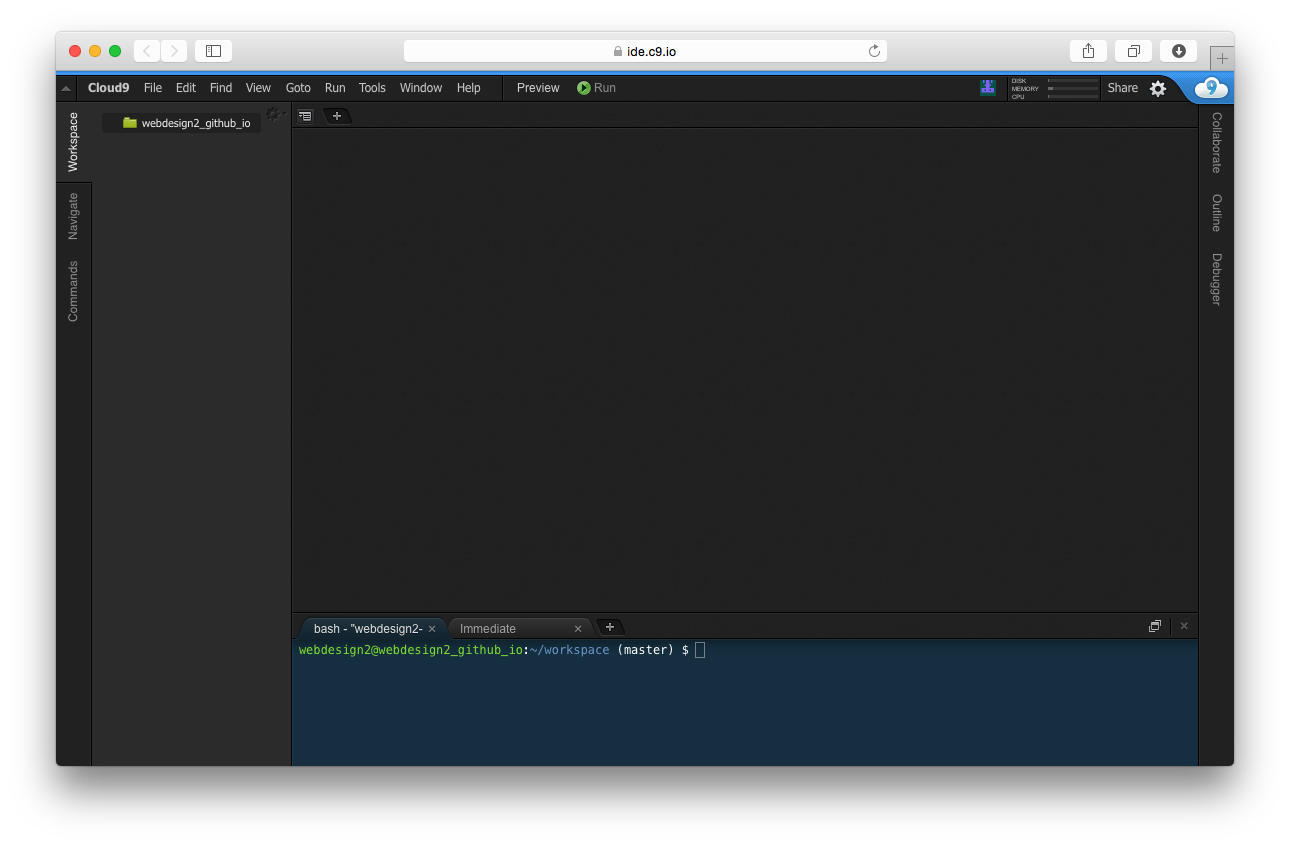
Task: Open the Tools menu
Action: pyautogui.click(x=372, y=88)
